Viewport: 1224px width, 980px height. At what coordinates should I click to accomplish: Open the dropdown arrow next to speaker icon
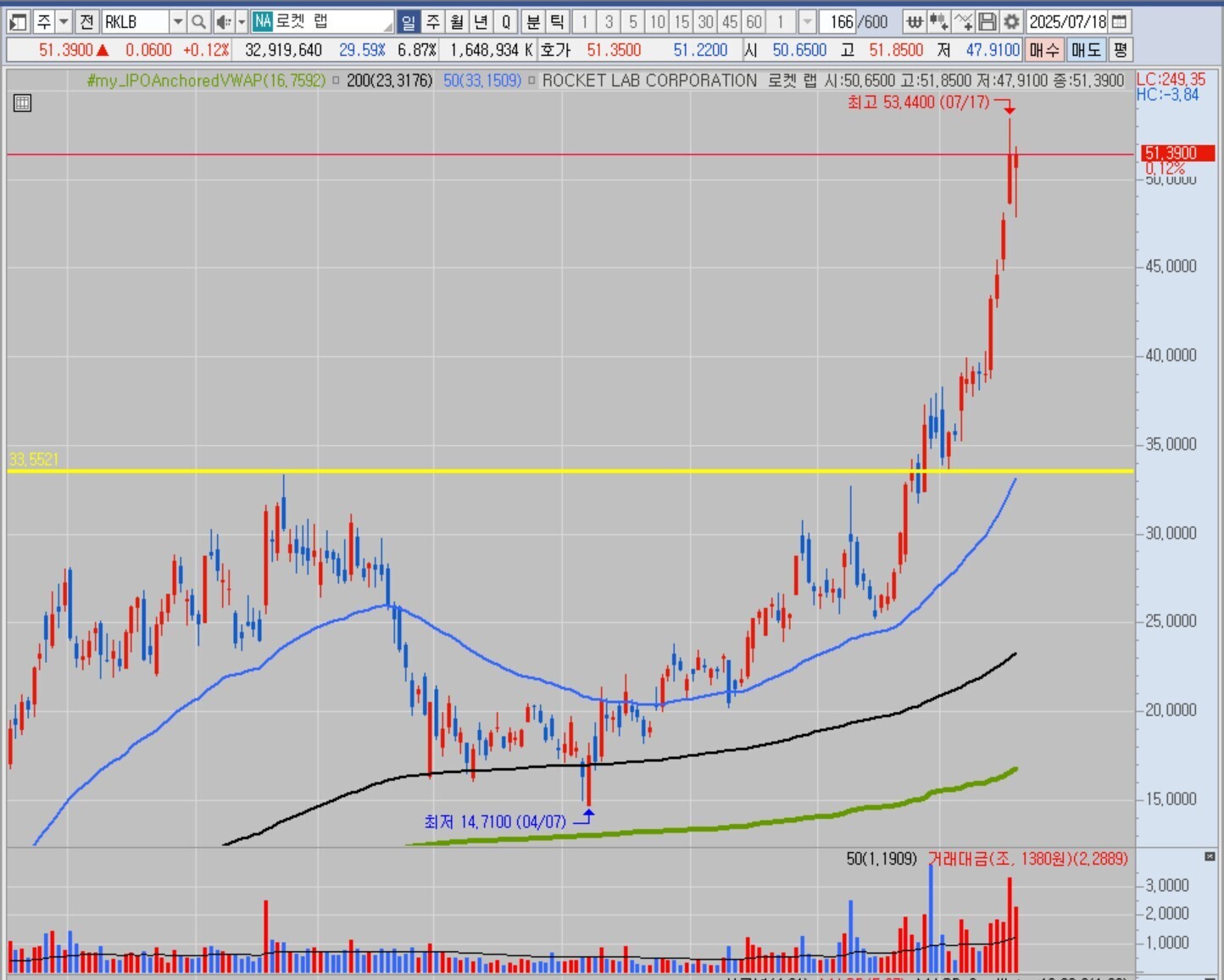(242, 22)
